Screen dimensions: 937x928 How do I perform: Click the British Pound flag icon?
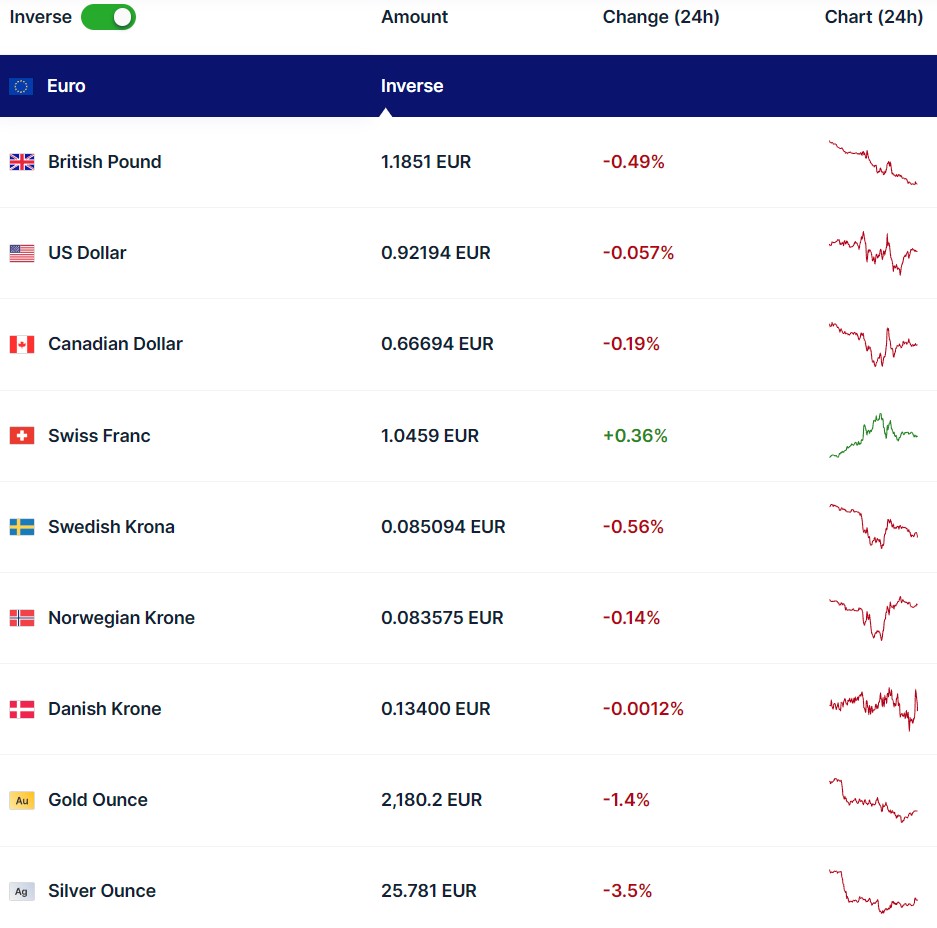pos(22,162)
